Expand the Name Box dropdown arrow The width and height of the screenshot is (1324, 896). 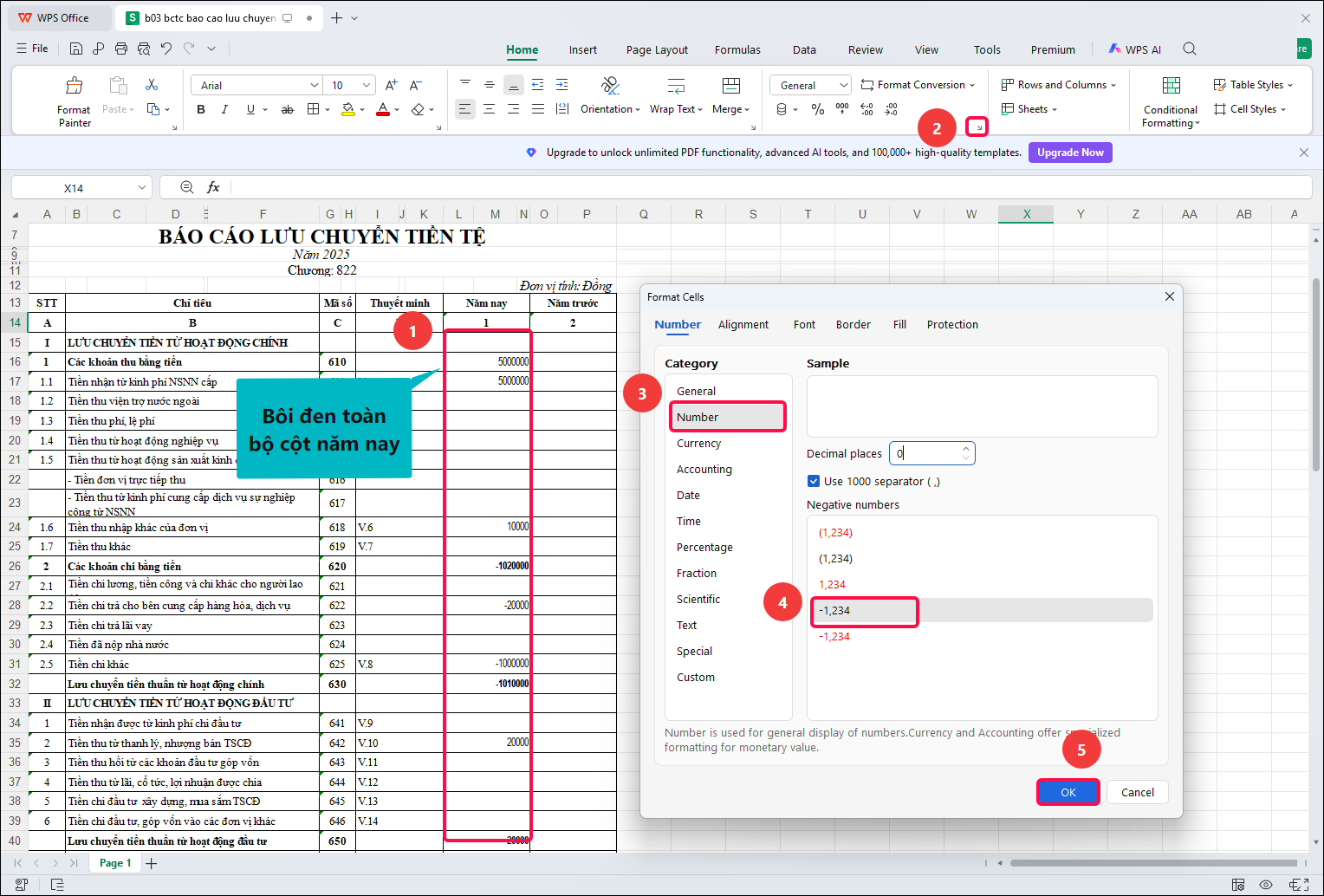coord(142,188)
